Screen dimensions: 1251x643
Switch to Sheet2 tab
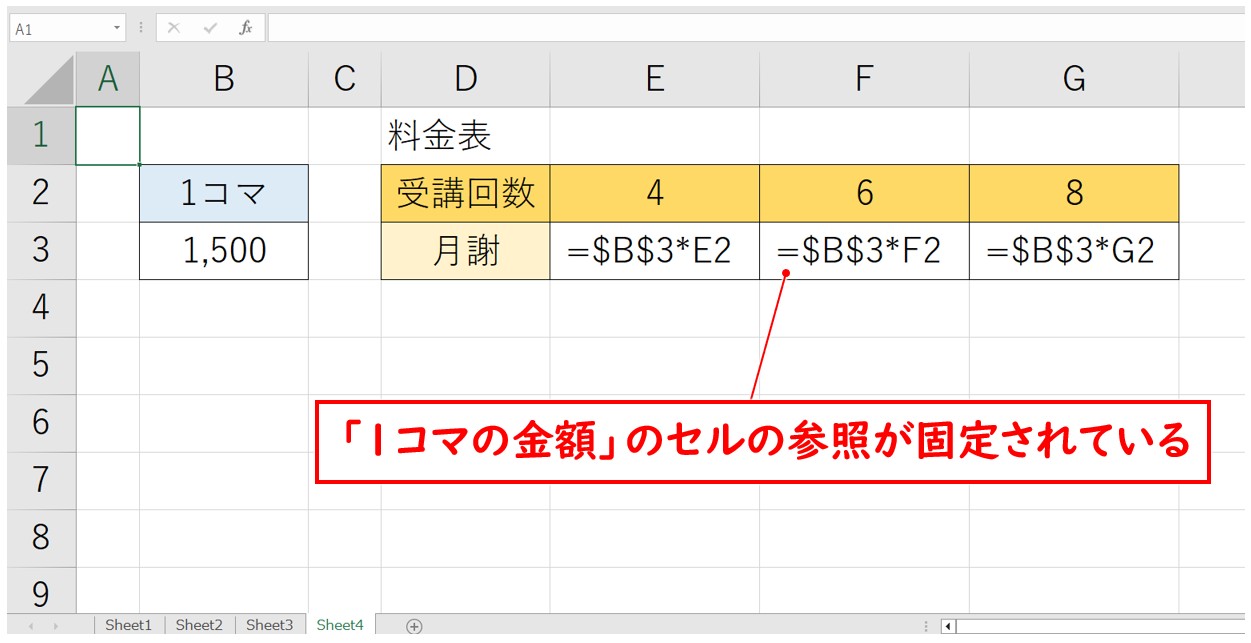tap(199, 625)
